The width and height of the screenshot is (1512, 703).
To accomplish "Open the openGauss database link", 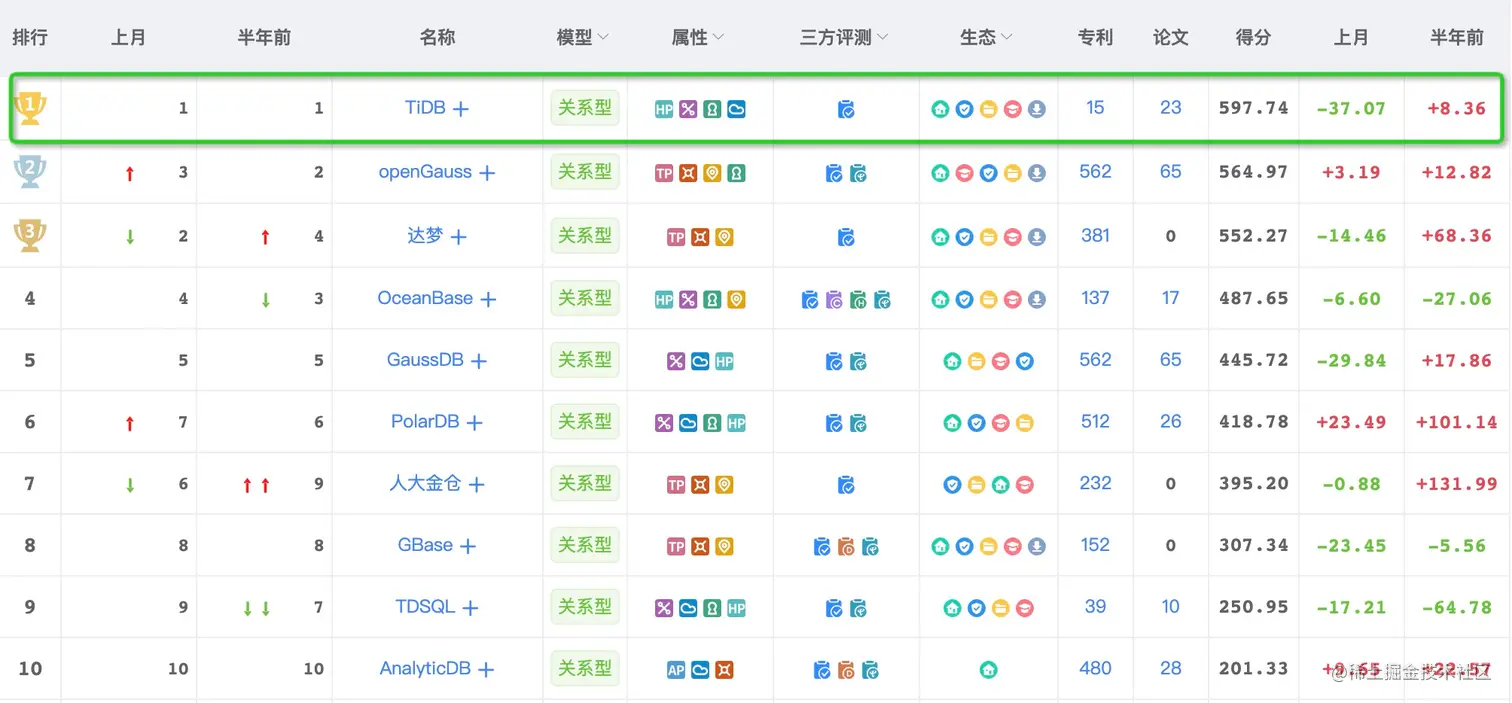I will click(x=425, y=172).
